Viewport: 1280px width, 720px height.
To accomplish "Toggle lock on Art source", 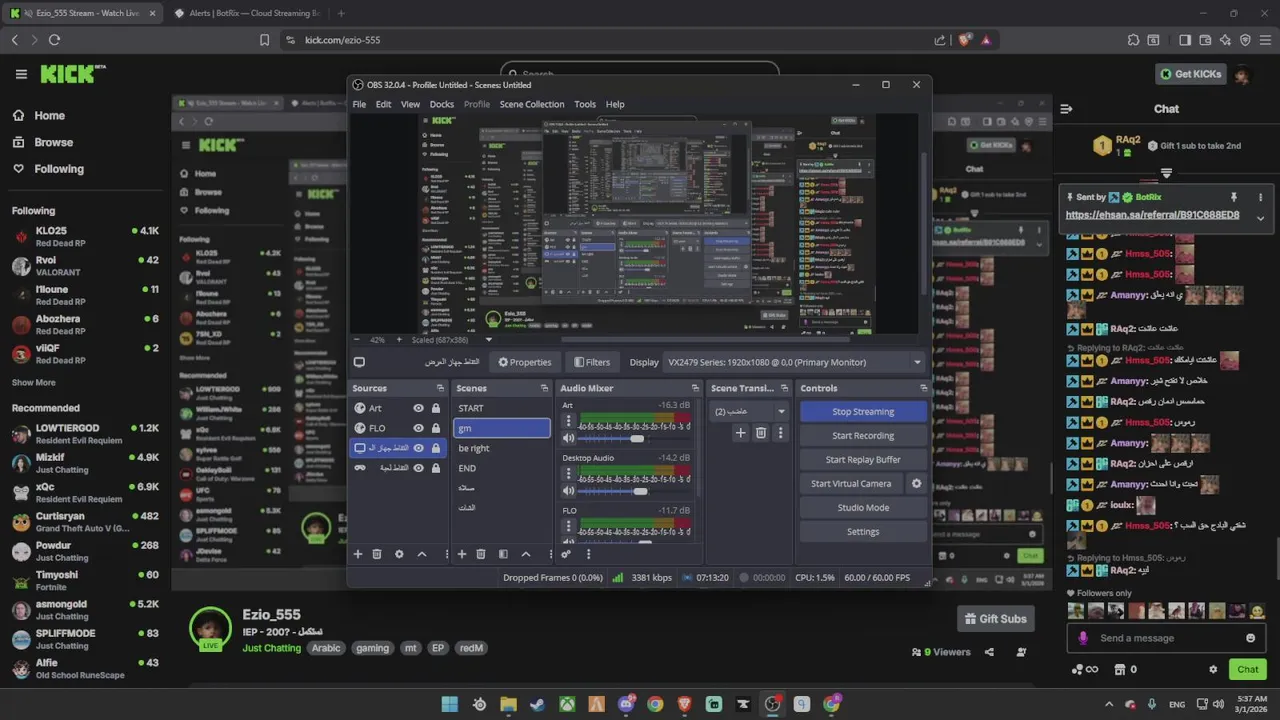I will click(436, 408).
